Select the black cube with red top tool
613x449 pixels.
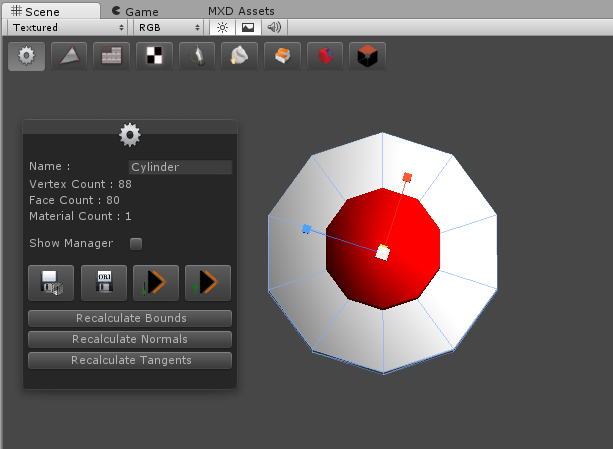point(367,56)
